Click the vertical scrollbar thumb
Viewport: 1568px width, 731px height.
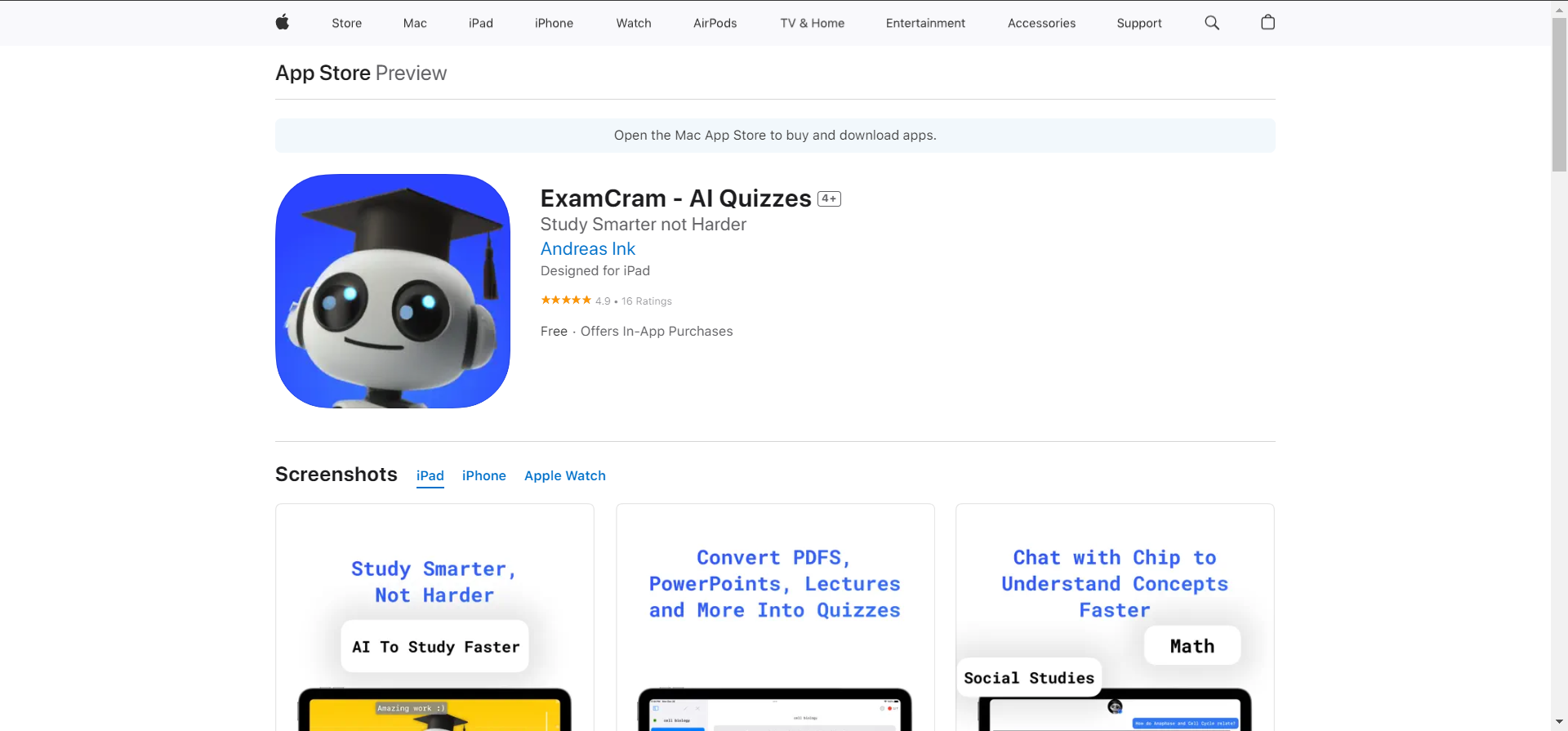[x=1559, y=94]
